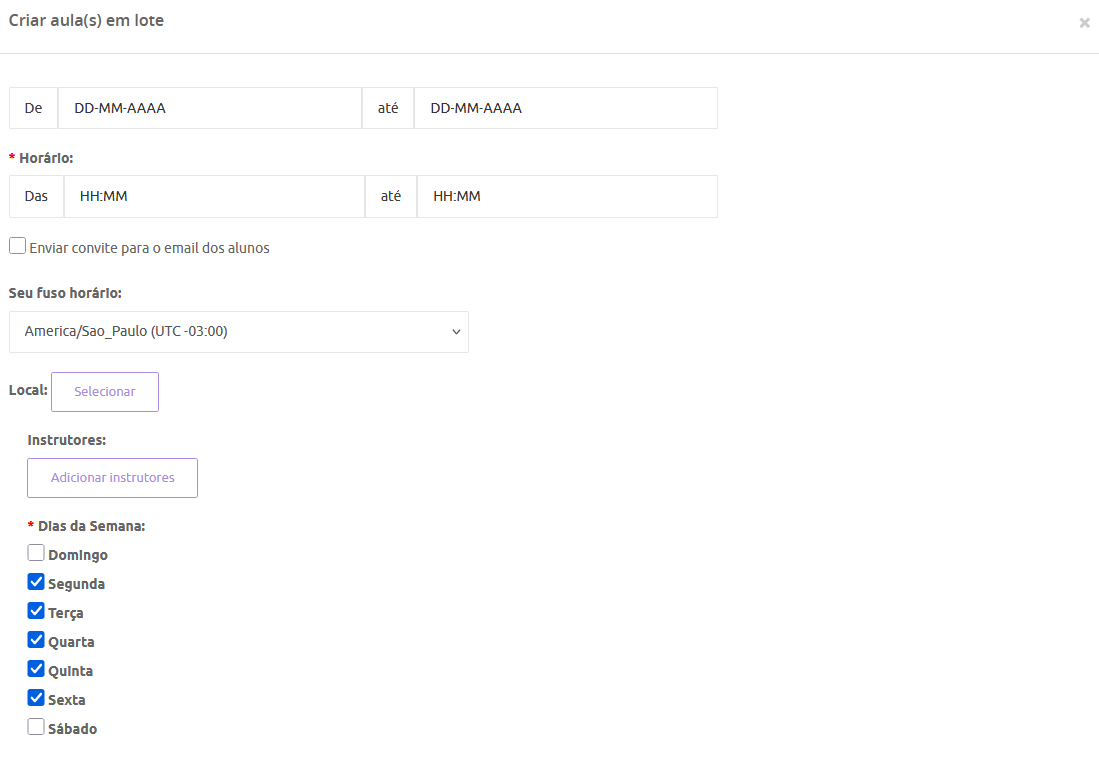The width and height of the screenshot is (1099, 761).
Task: Uncheck the Segunda checkbox
Action: (x=36, y=582)
